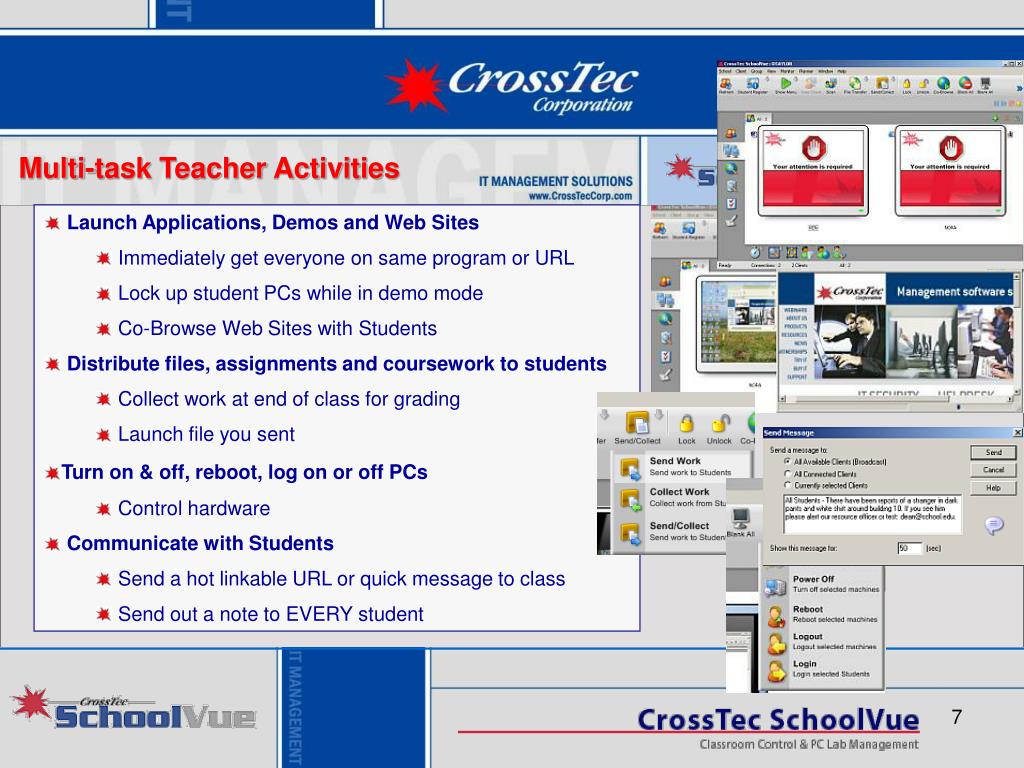Viewport: 1024px width, 768px height.
Task: Expand toolbar overflow chevron in top window
Action: pos(1019,88)
